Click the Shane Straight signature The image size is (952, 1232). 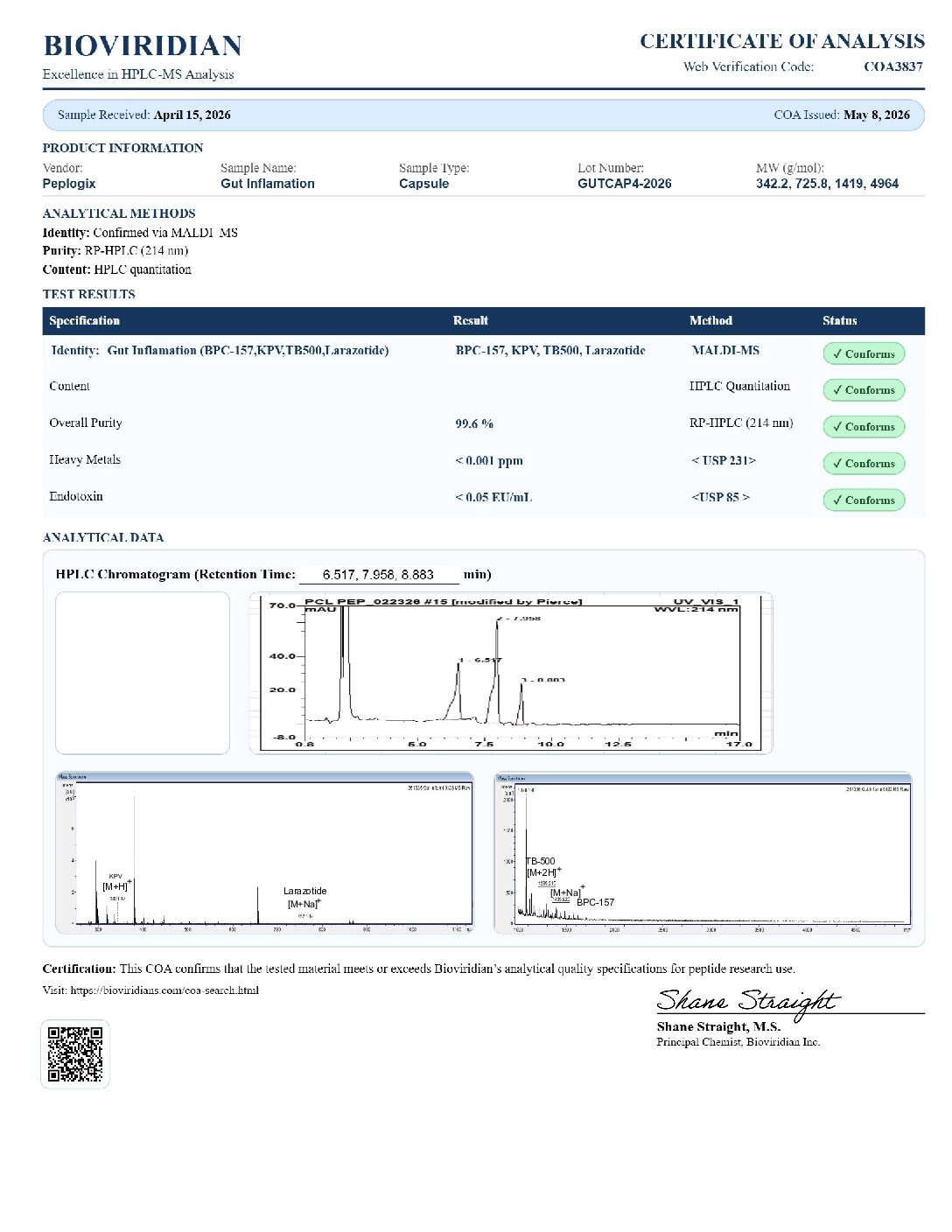coord(749,1002)
